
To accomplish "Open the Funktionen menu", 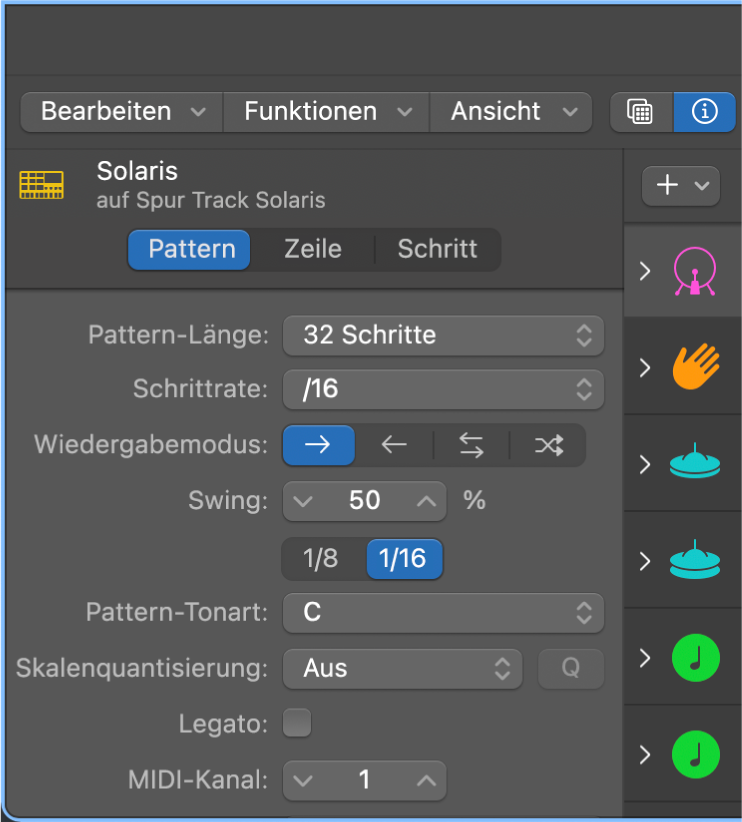I will coord(325,111).
